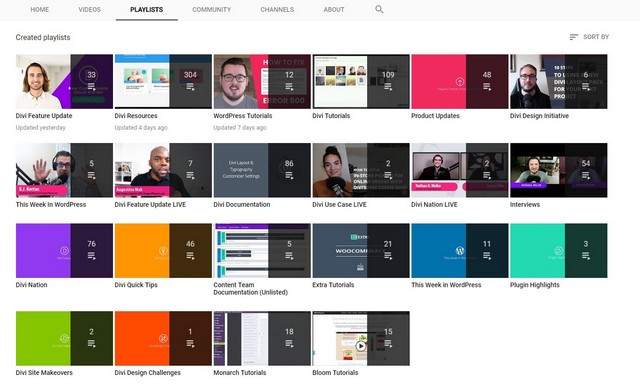
Task: Click the playlist icon under the 15 count
Action: tap(388, 343)
